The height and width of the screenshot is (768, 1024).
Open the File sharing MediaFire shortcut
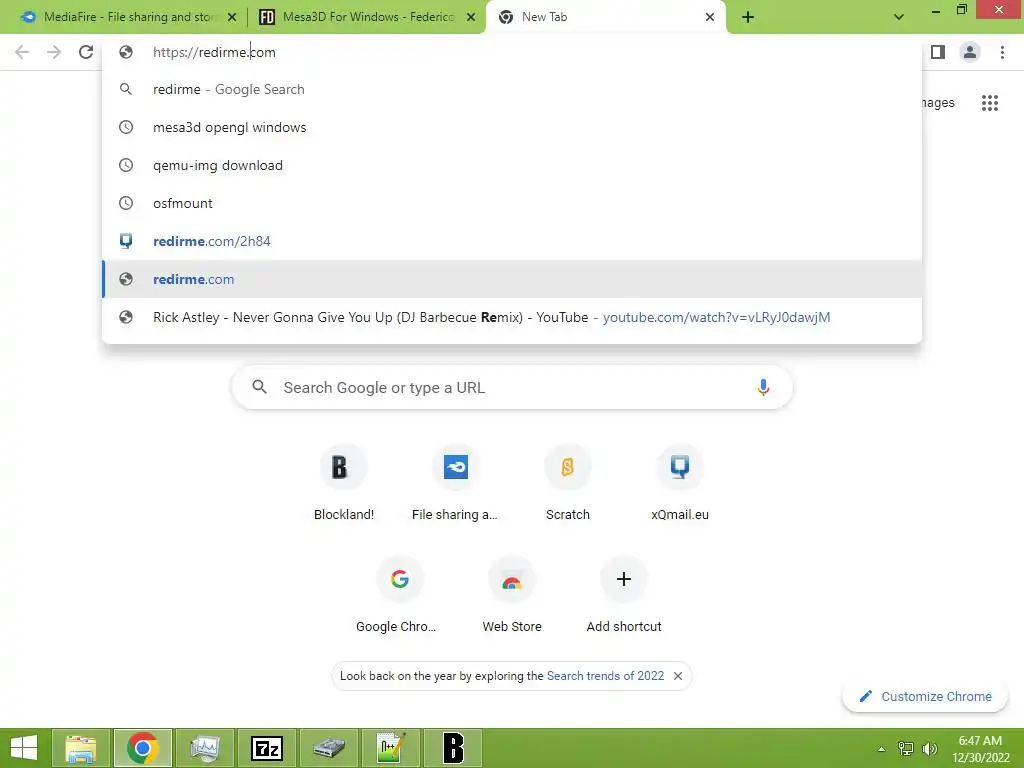coord(455,483)
